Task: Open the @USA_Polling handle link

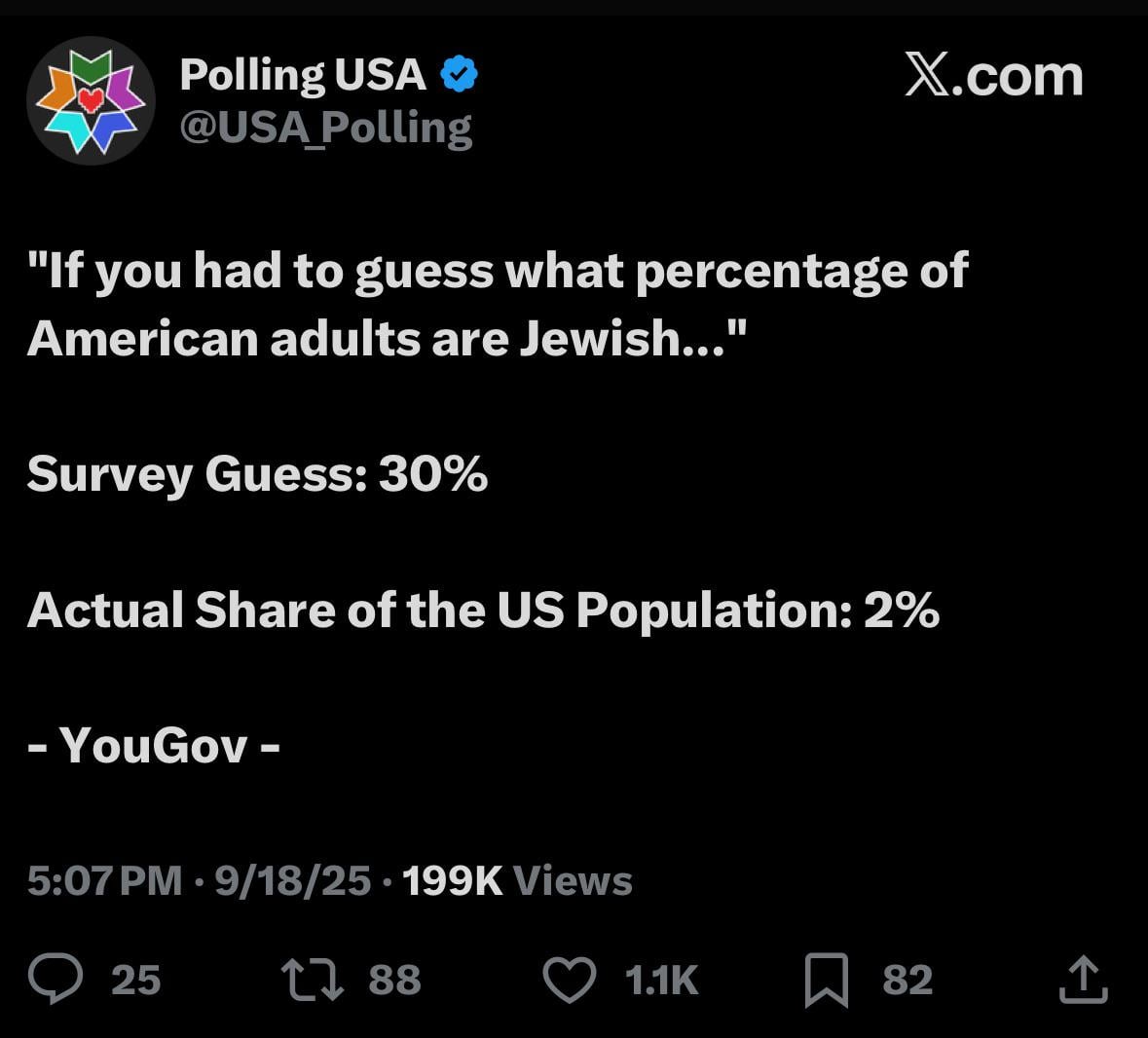Action: click(x=325, y=128)
